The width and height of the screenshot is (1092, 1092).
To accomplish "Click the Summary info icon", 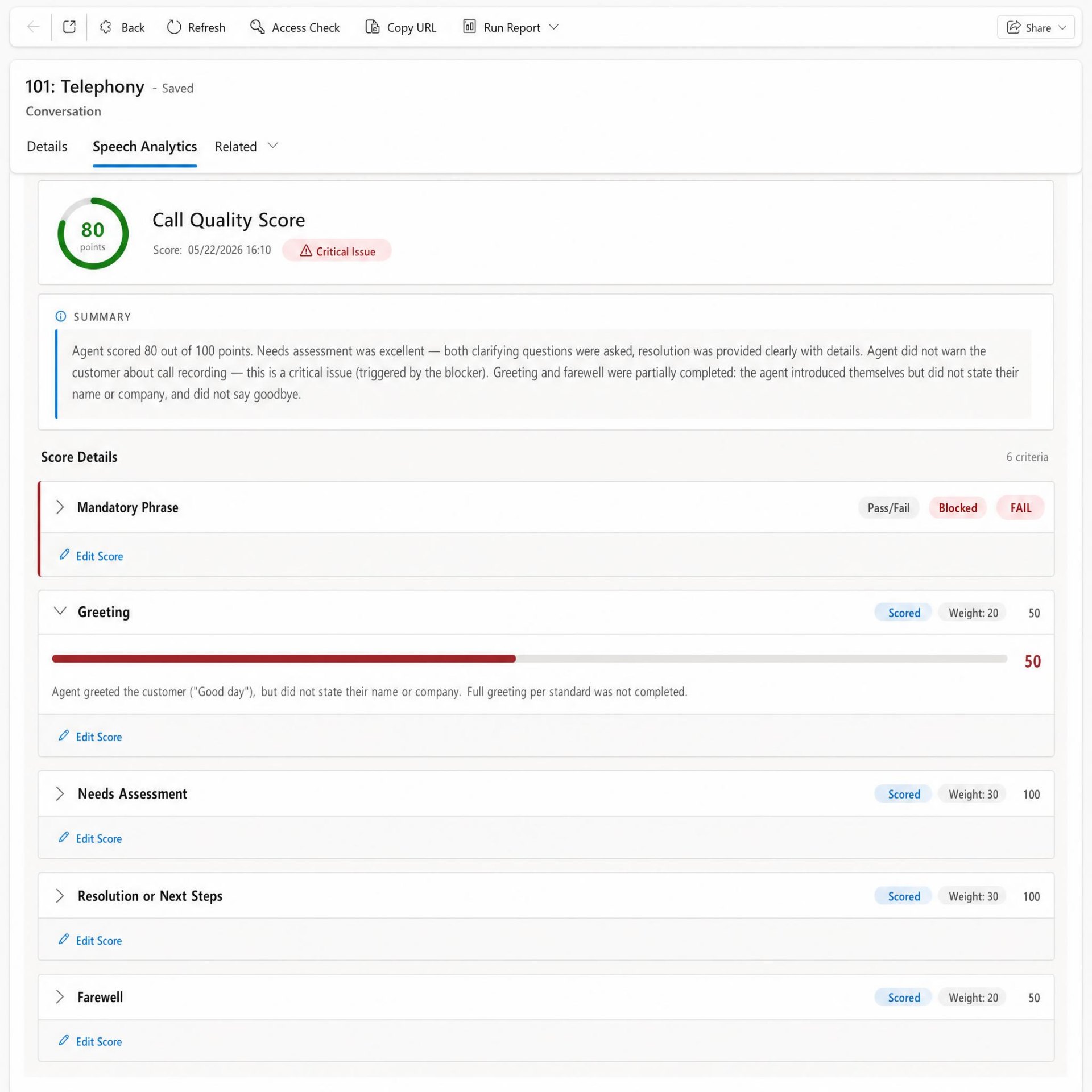I will (x=60, y=316).
